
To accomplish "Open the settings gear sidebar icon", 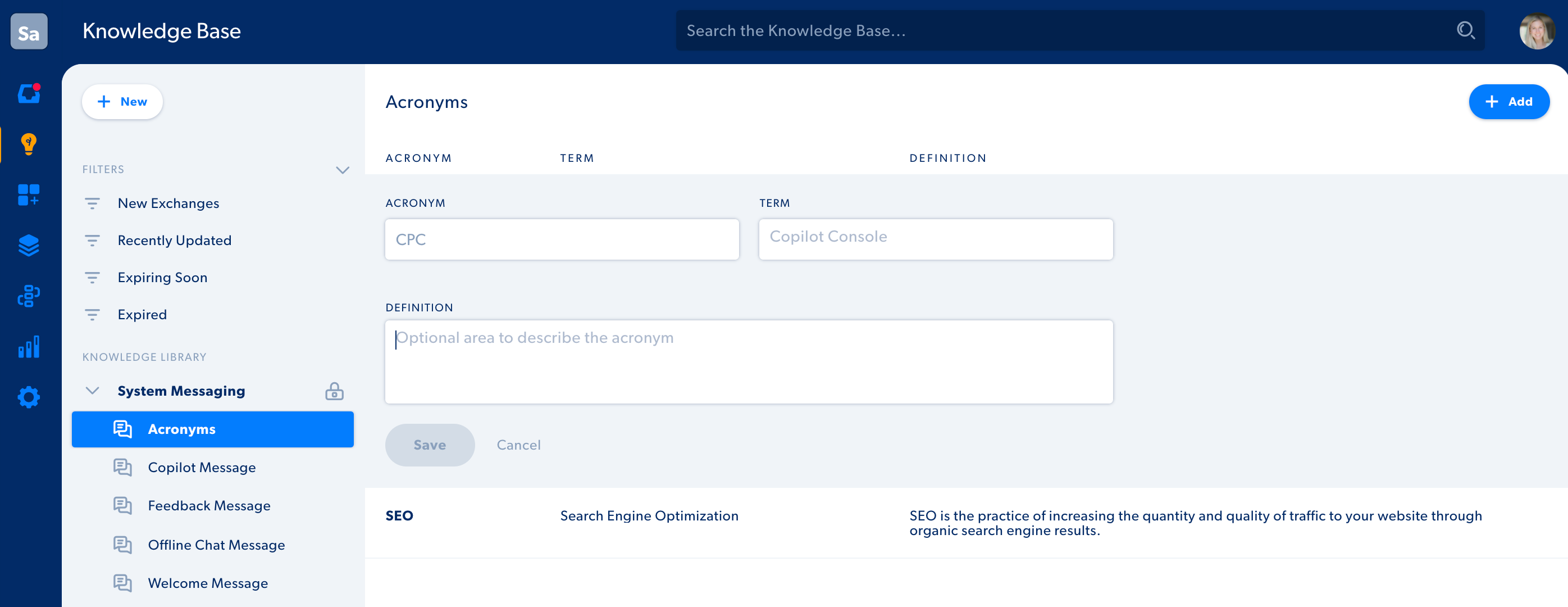I will [x=29, y=397].
